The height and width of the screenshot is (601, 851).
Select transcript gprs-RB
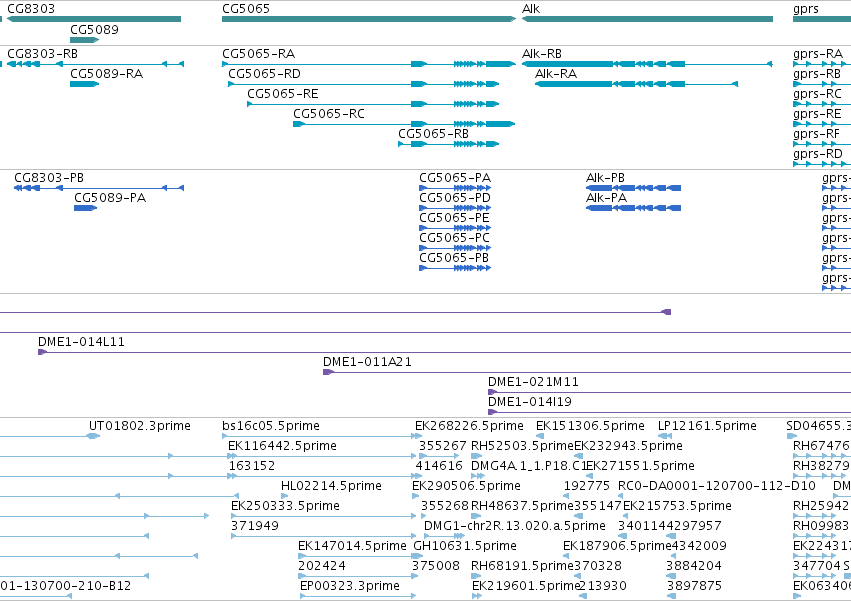tap(817, 74)
